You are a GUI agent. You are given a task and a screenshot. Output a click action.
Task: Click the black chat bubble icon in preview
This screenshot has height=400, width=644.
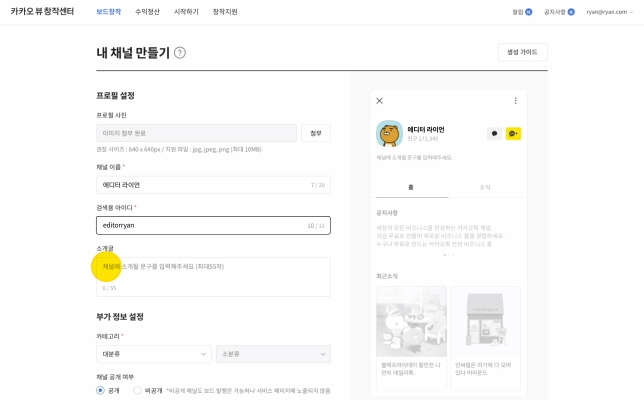point(494,133)
